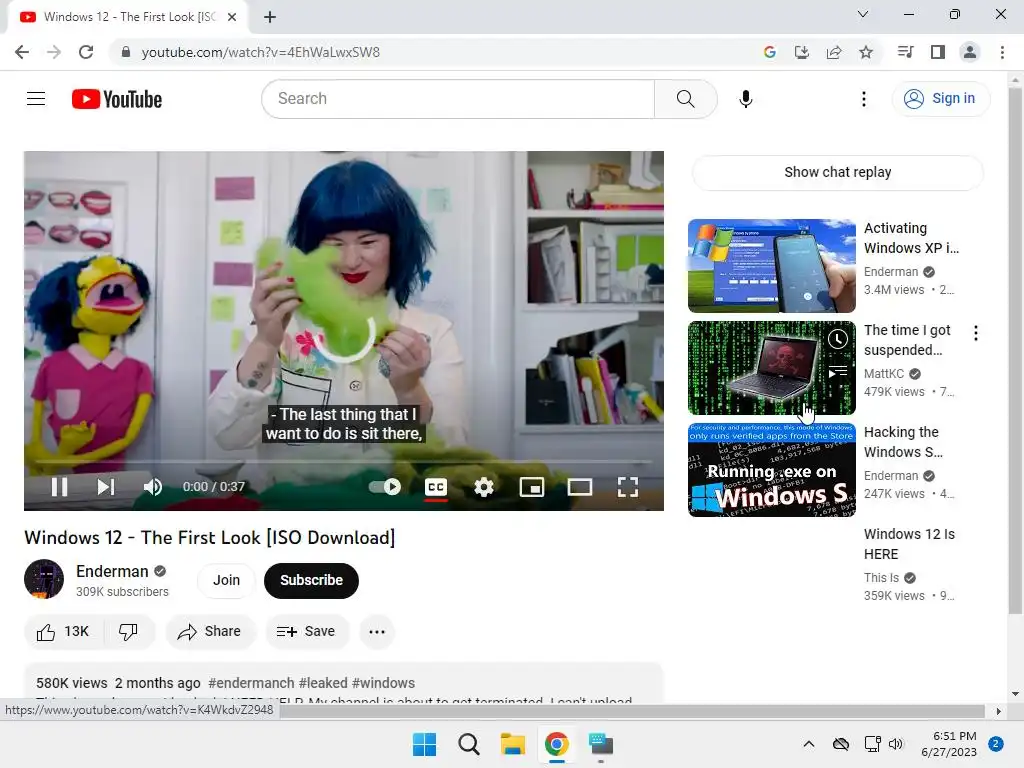Open the YouTube guide hamburger menu
Image resolution: width=1024 pixels, height=768 pixels.
[x=36, y=99]
